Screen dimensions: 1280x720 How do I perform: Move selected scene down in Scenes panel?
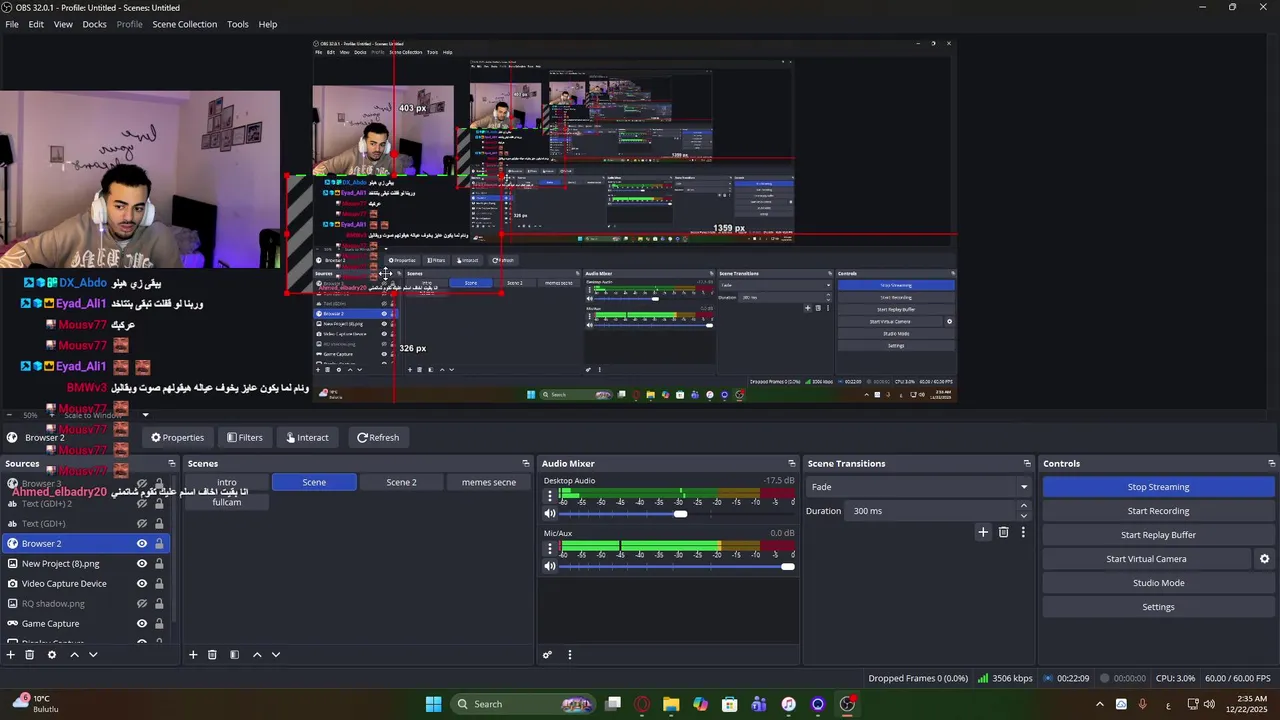276,655
